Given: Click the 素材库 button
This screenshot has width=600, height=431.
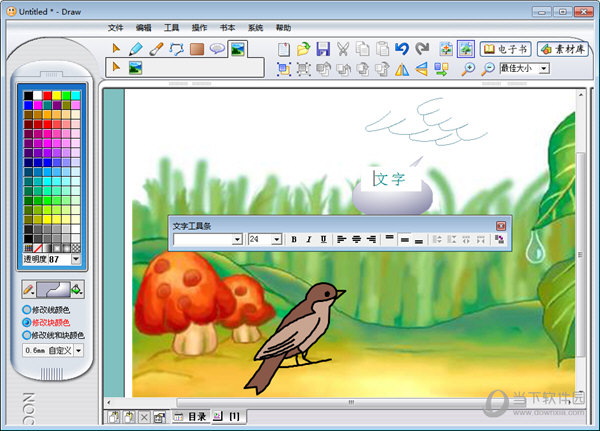Looking at the screenshot, I should 563,49.
